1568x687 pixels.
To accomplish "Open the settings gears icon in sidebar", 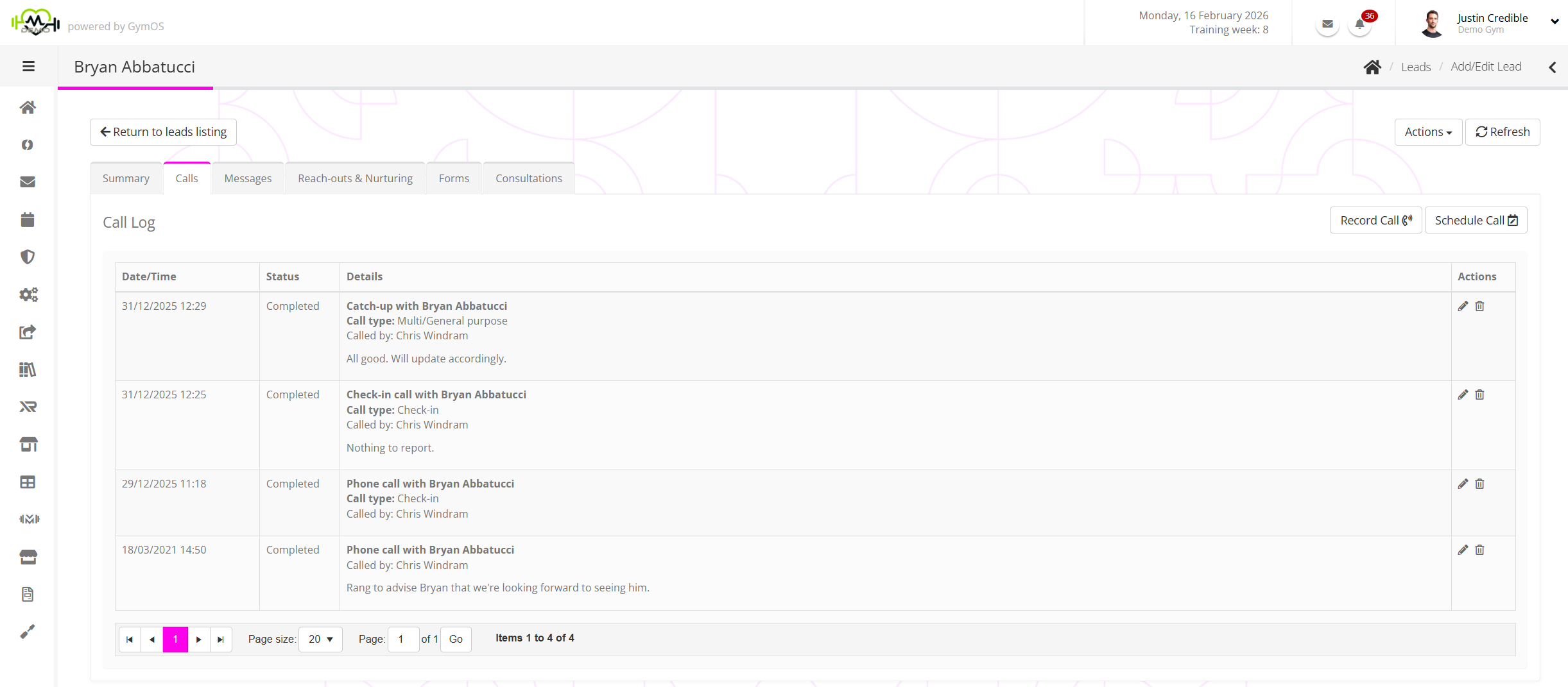I will pyautogui.click(x=28, y=294).
